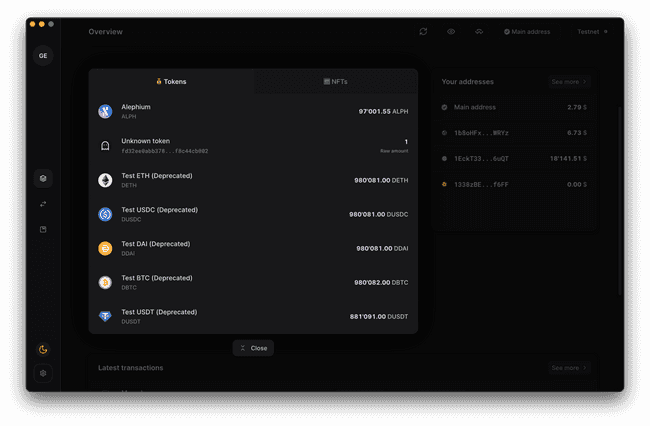Click the Test DAI coin icon

pyautogui.click(x=105, y=248)
